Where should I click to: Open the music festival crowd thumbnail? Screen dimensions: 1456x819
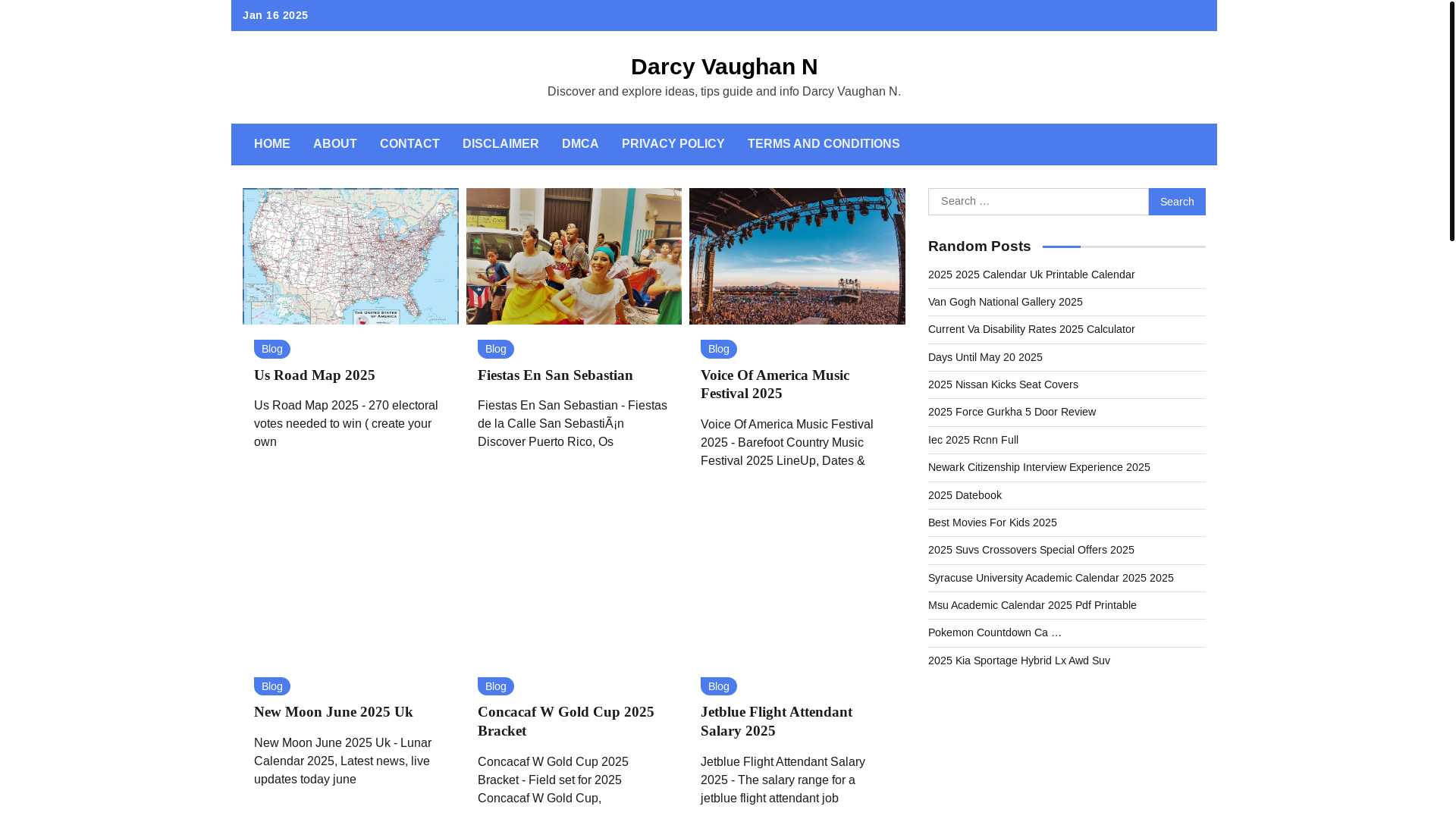(x=797, y=256)
